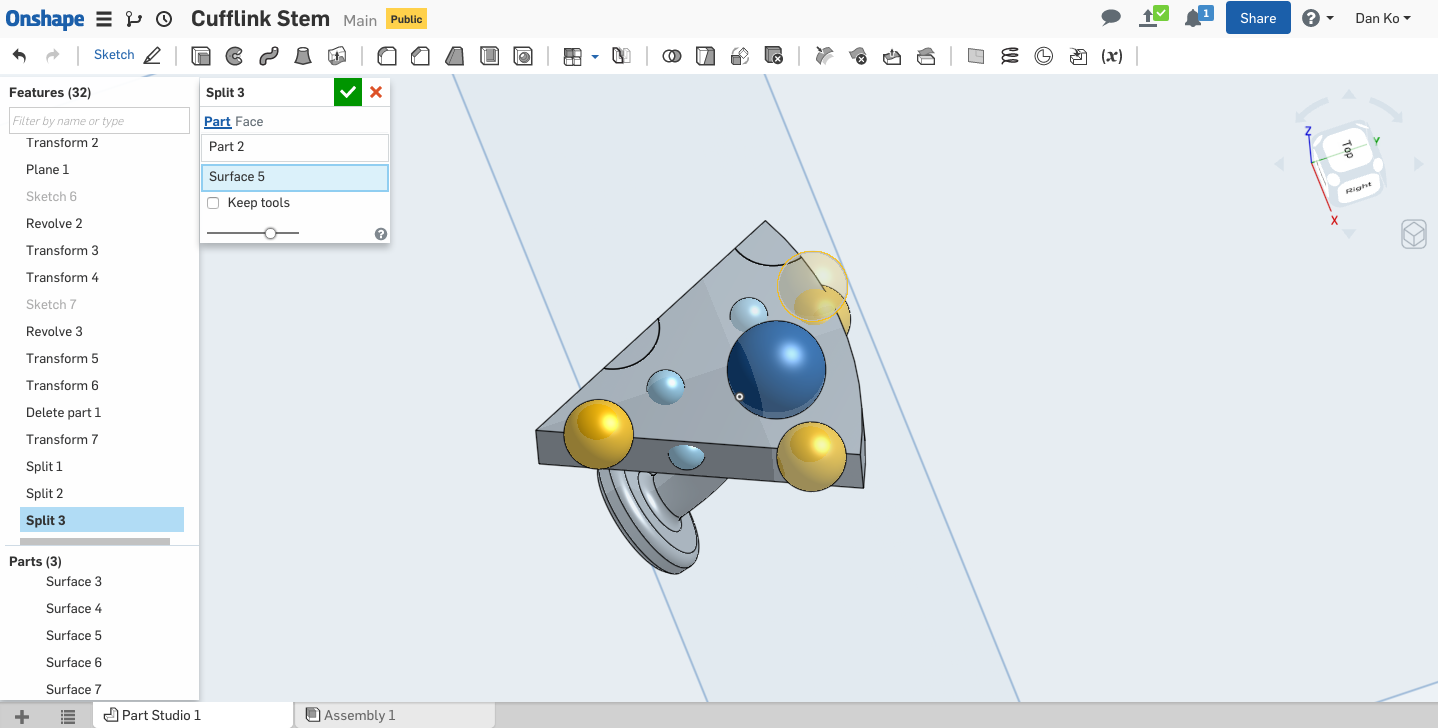Select the Extrude tool

(x=201, y=56)
